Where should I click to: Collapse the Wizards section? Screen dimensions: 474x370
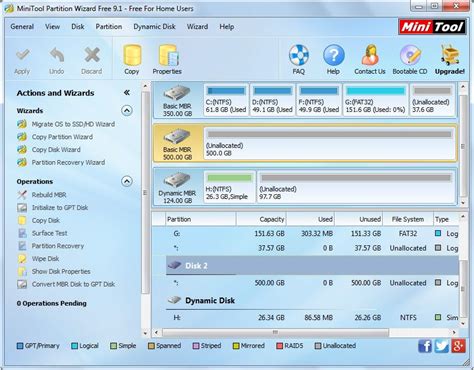(x=127, y=110)
